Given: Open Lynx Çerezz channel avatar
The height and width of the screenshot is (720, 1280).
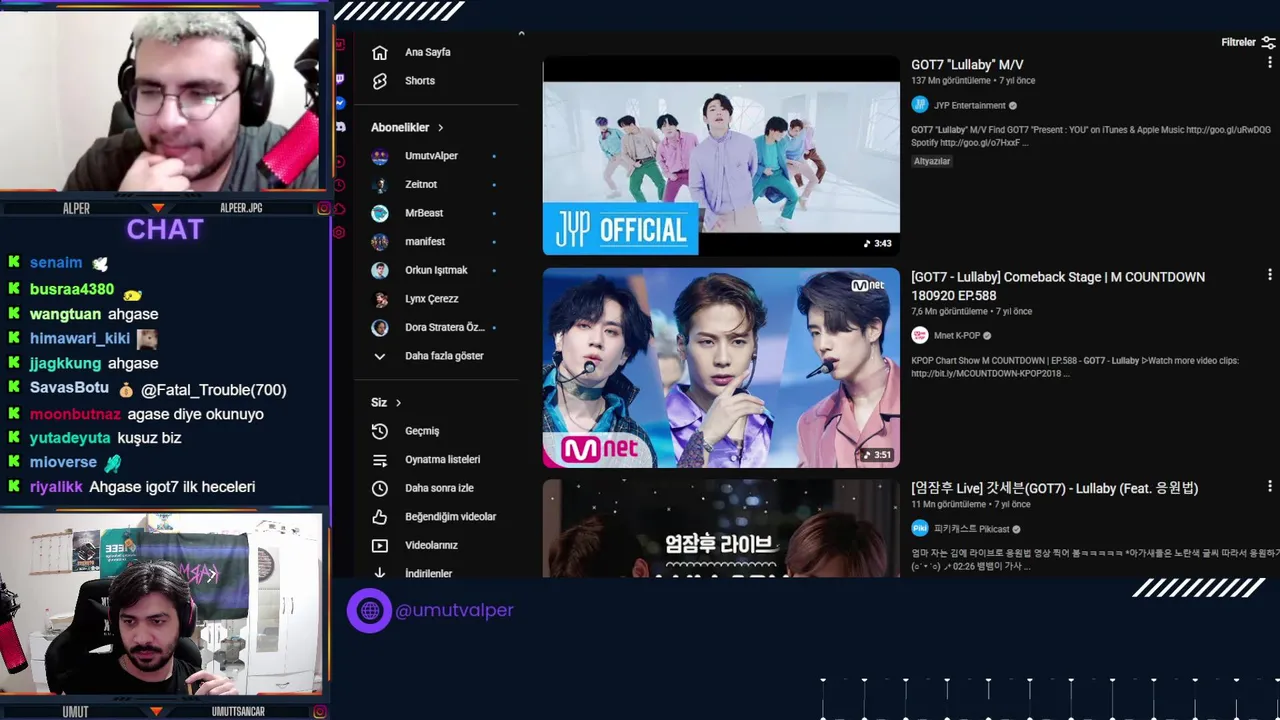Looking at the screenshot, I should point(379,299).
